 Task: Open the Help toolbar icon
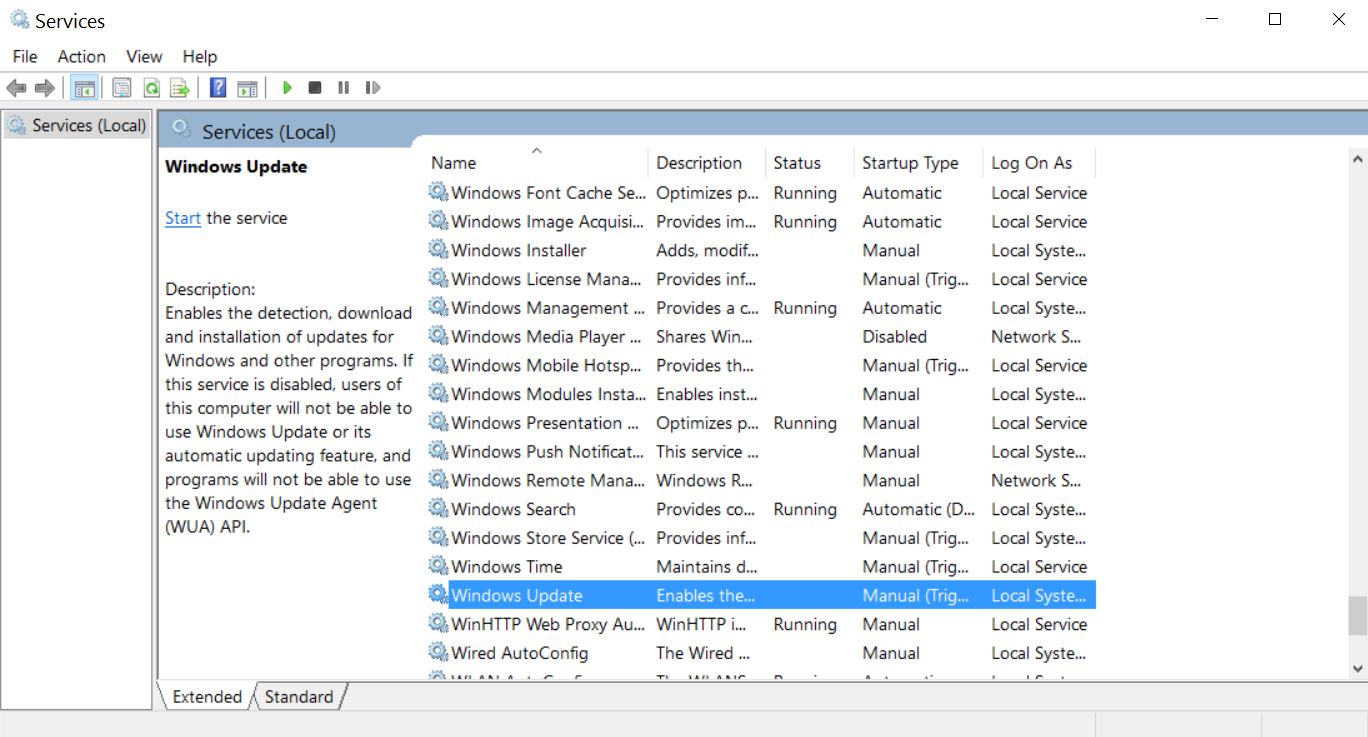point(218,88)
